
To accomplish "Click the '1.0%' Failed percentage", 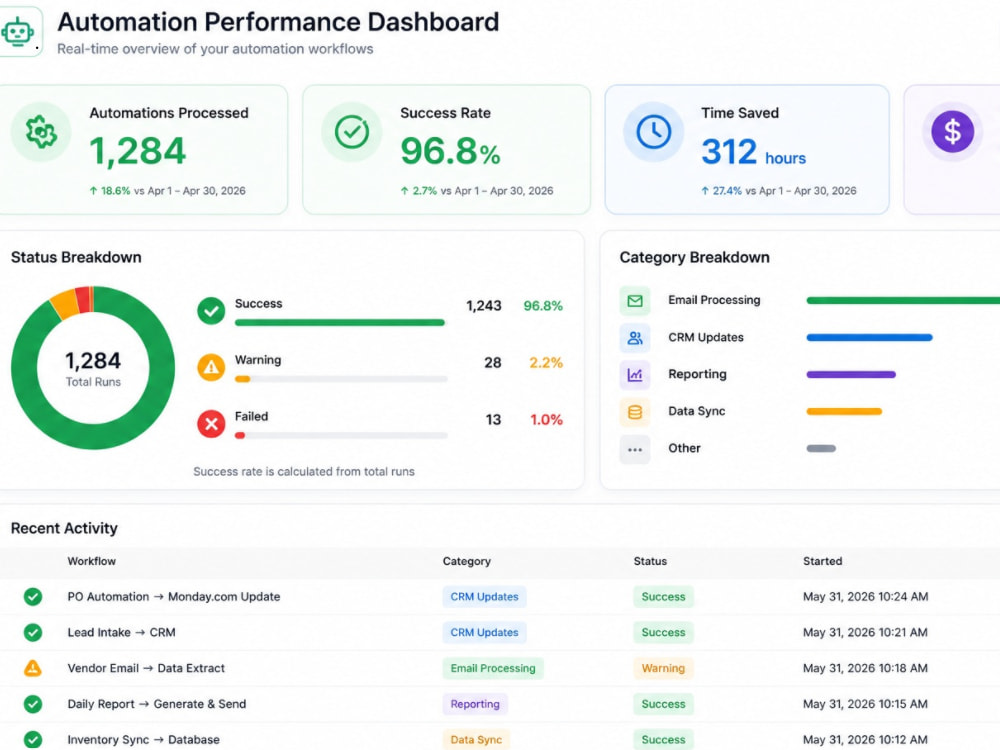I will pos(547,420).
